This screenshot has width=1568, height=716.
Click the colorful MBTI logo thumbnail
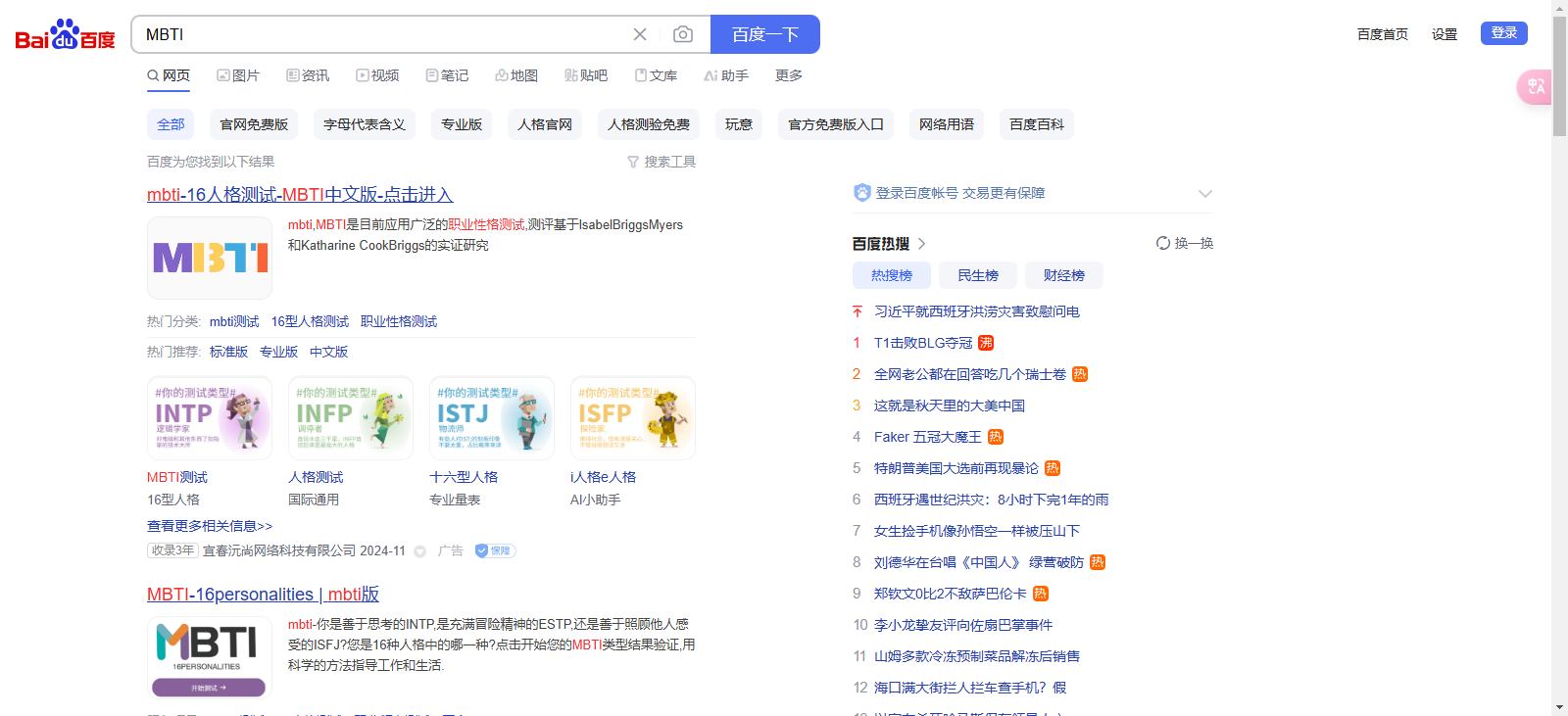point(210,258)
